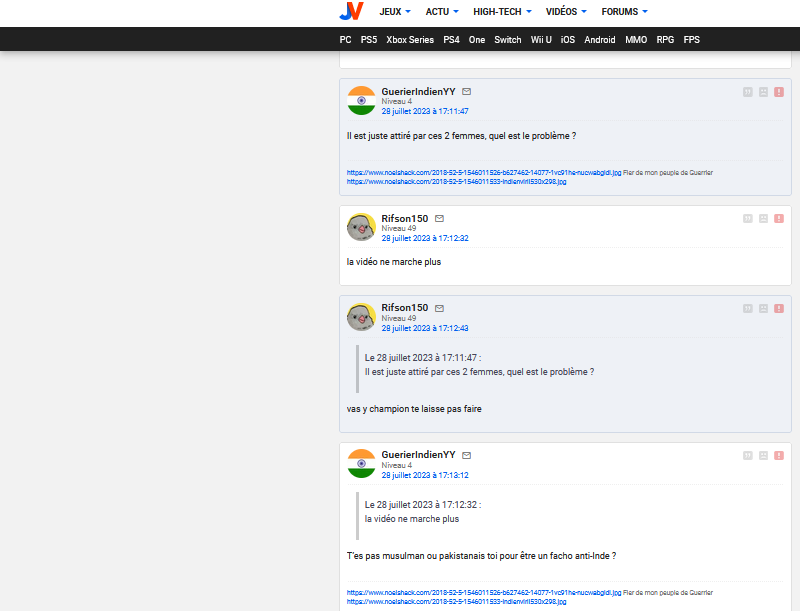Quote GuerierIndienYY's 17:11:47 post
The image size is (800, 611).
[747, 92]
